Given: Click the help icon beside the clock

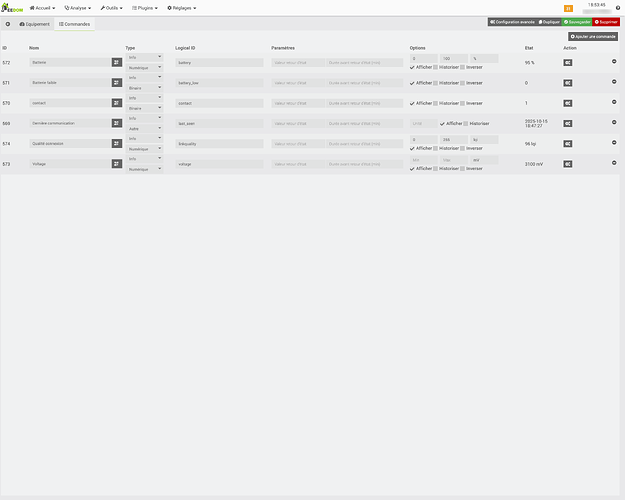Looking at the screenshot, I should coord(618,8).
